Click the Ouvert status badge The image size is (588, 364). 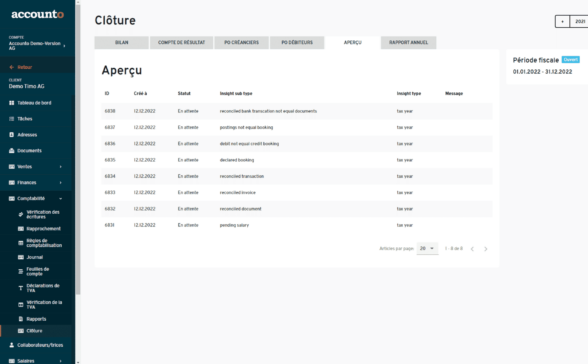571,60
